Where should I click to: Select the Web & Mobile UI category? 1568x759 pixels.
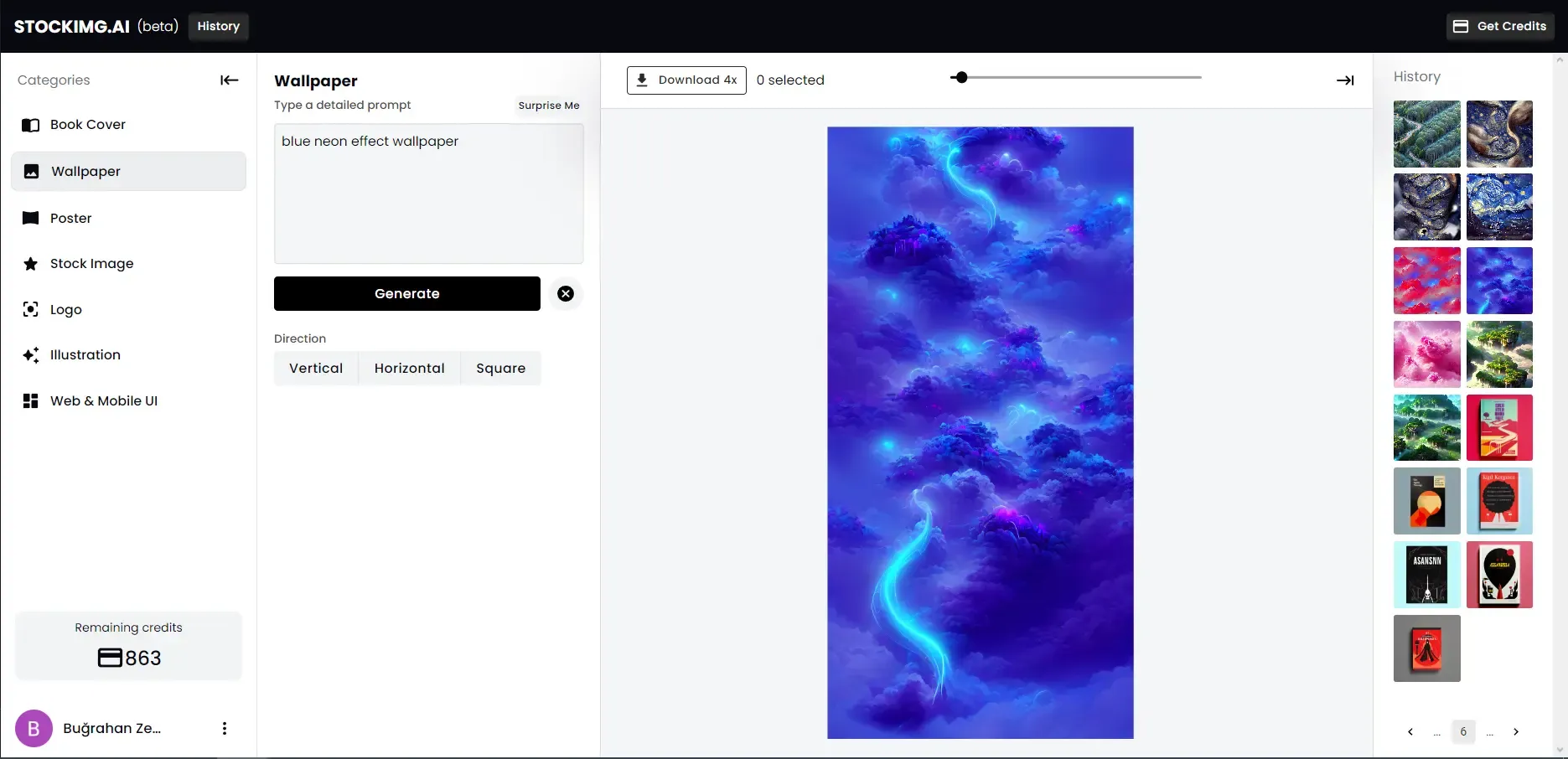tap(30, 400)
